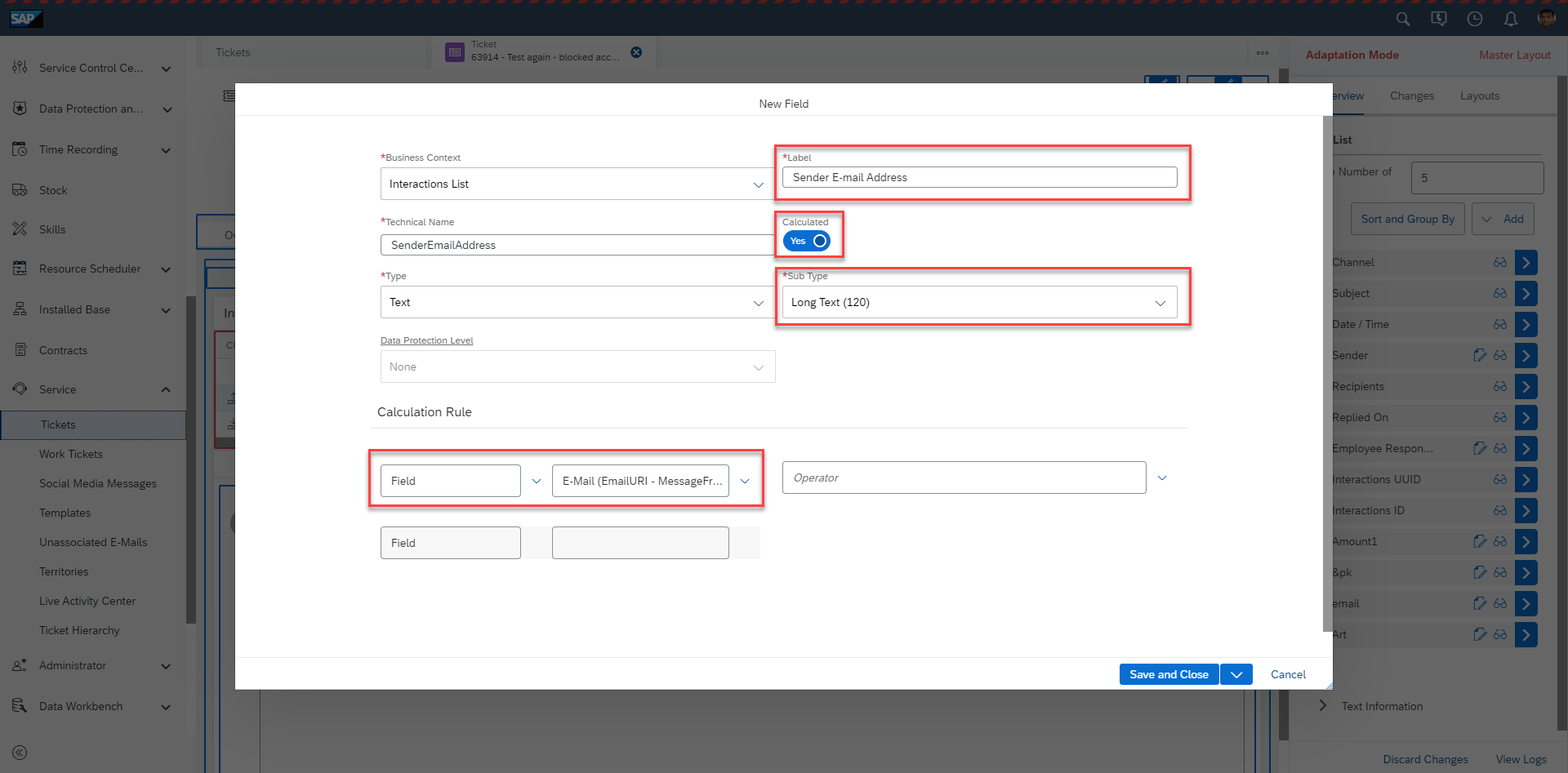Open Sender field details arrow
Screen dimensions: 1568x773
(1526, 355)
